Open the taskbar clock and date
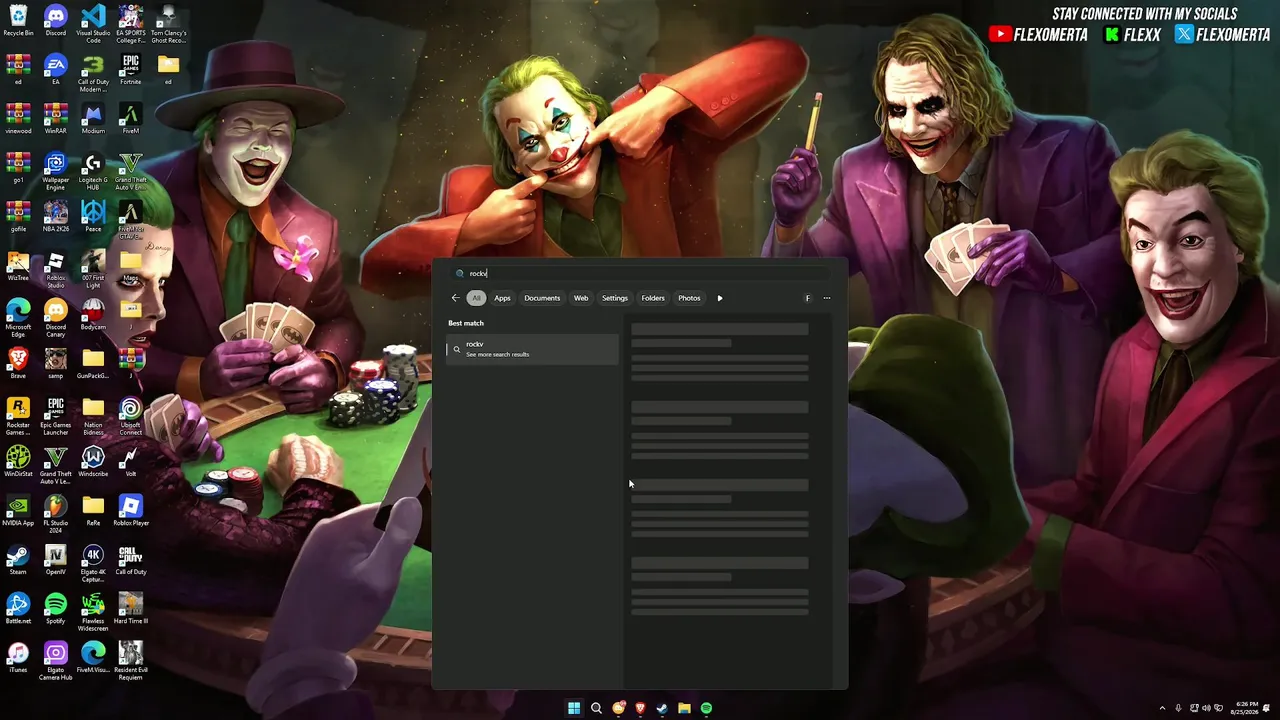The width and height of the screenshot is (1280, 720). (x=1245, y=708)
